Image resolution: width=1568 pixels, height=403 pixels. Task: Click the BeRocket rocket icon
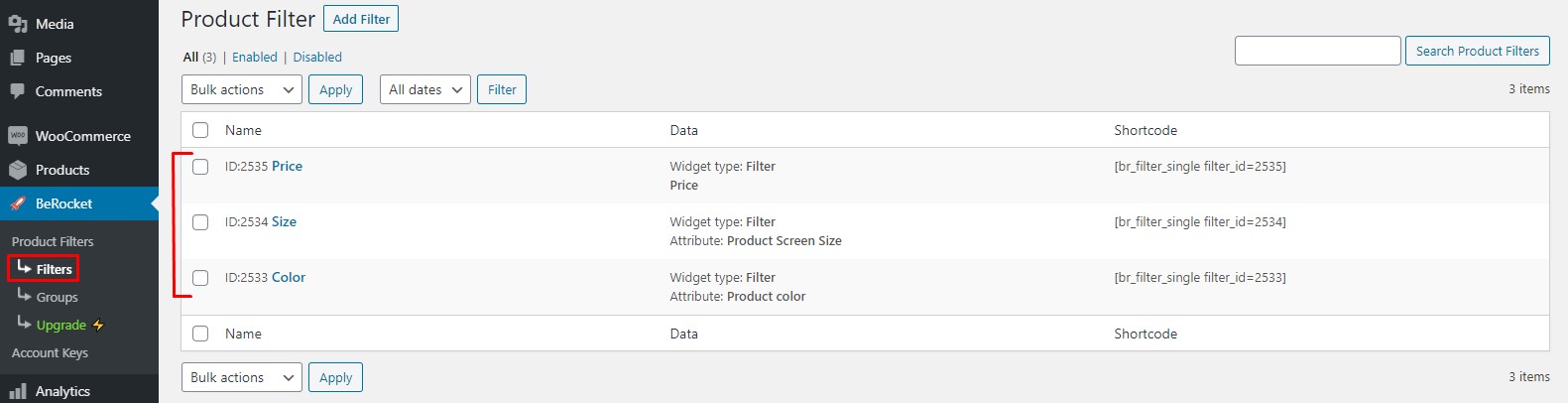[x=17, y=203]
